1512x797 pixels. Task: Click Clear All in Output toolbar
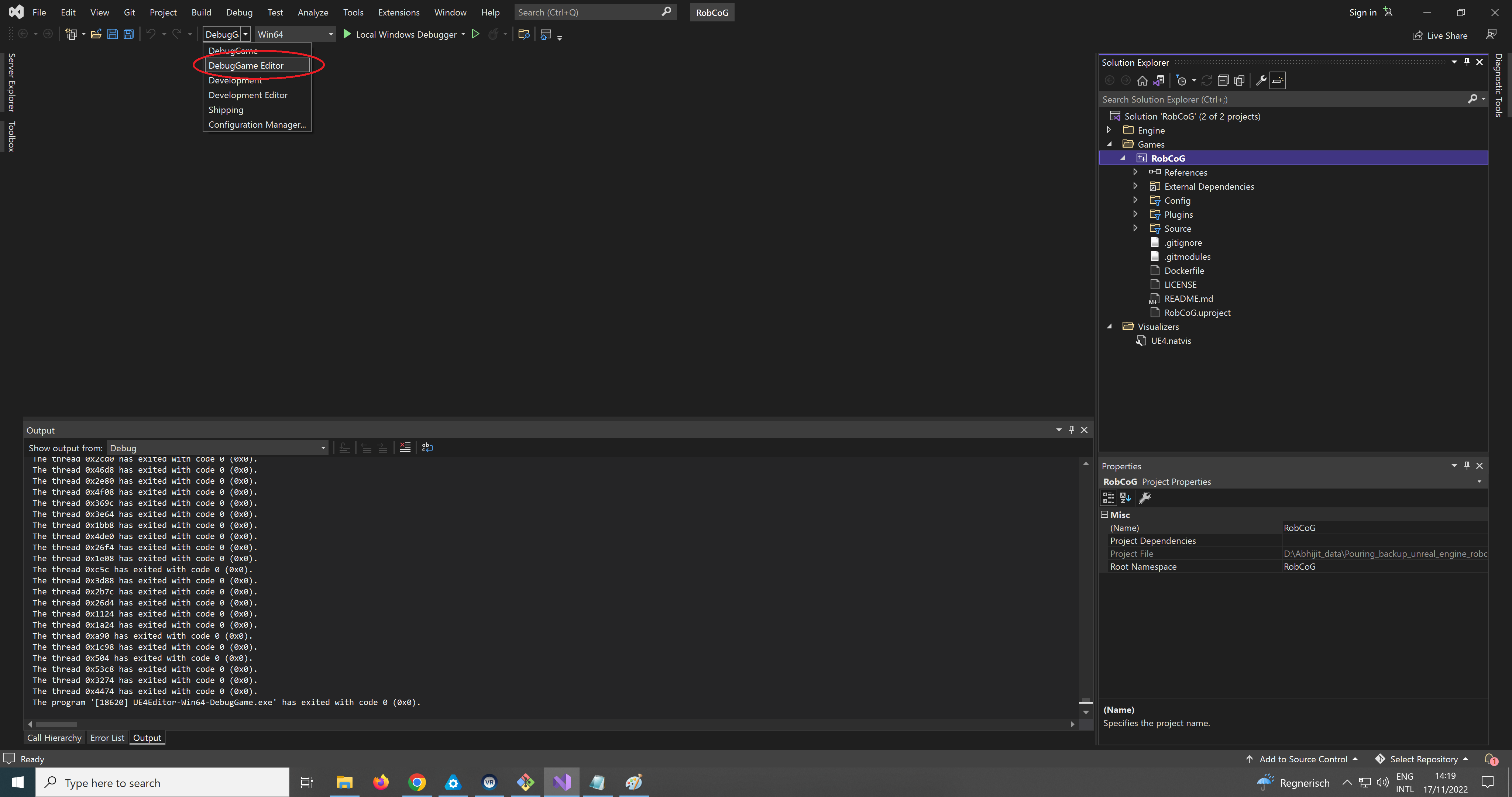(405, 447)
